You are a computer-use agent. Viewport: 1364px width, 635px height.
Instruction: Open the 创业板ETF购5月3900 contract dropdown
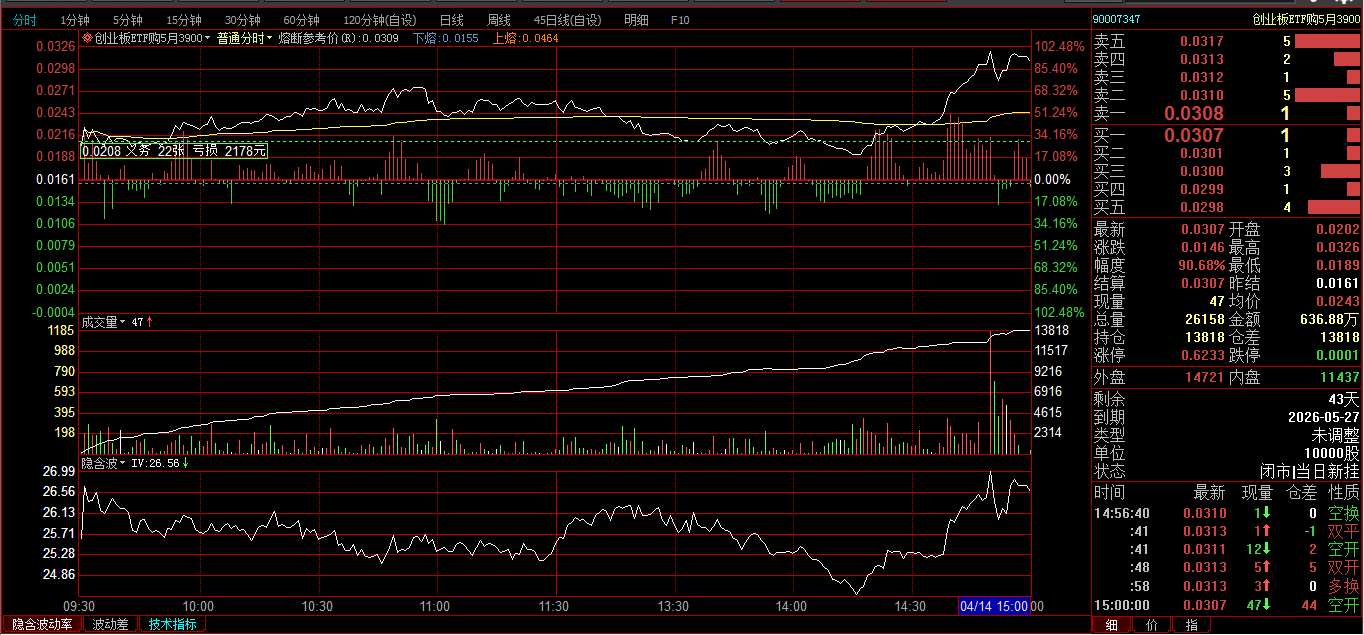click(207, 38)
